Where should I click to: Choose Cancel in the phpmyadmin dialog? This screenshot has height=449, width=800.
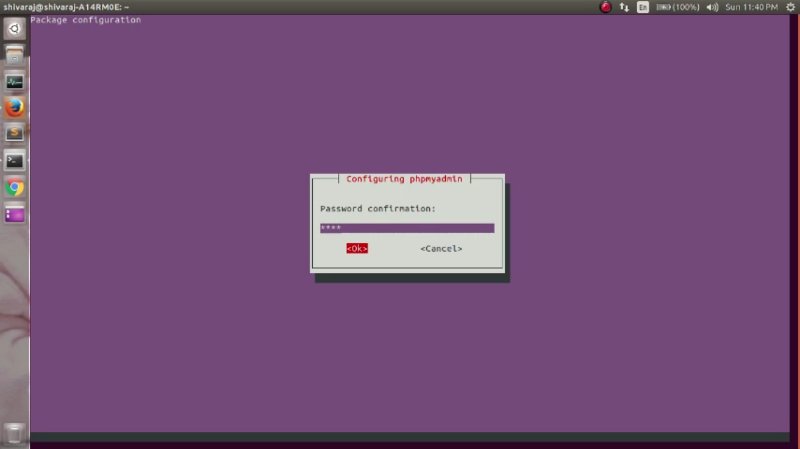tap(441, 248)
